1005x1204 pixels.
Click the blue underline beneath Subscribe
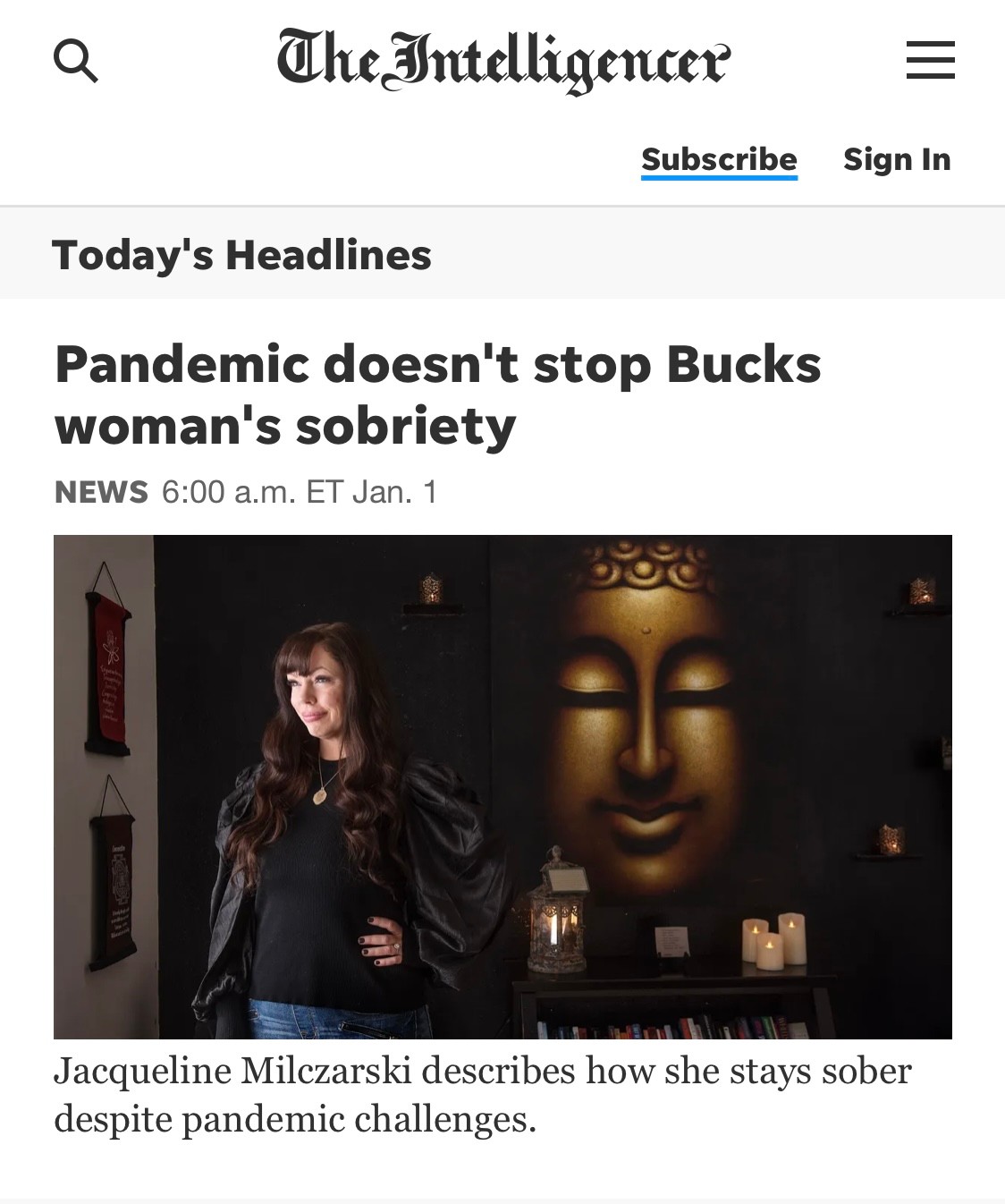tap(719, 177)
